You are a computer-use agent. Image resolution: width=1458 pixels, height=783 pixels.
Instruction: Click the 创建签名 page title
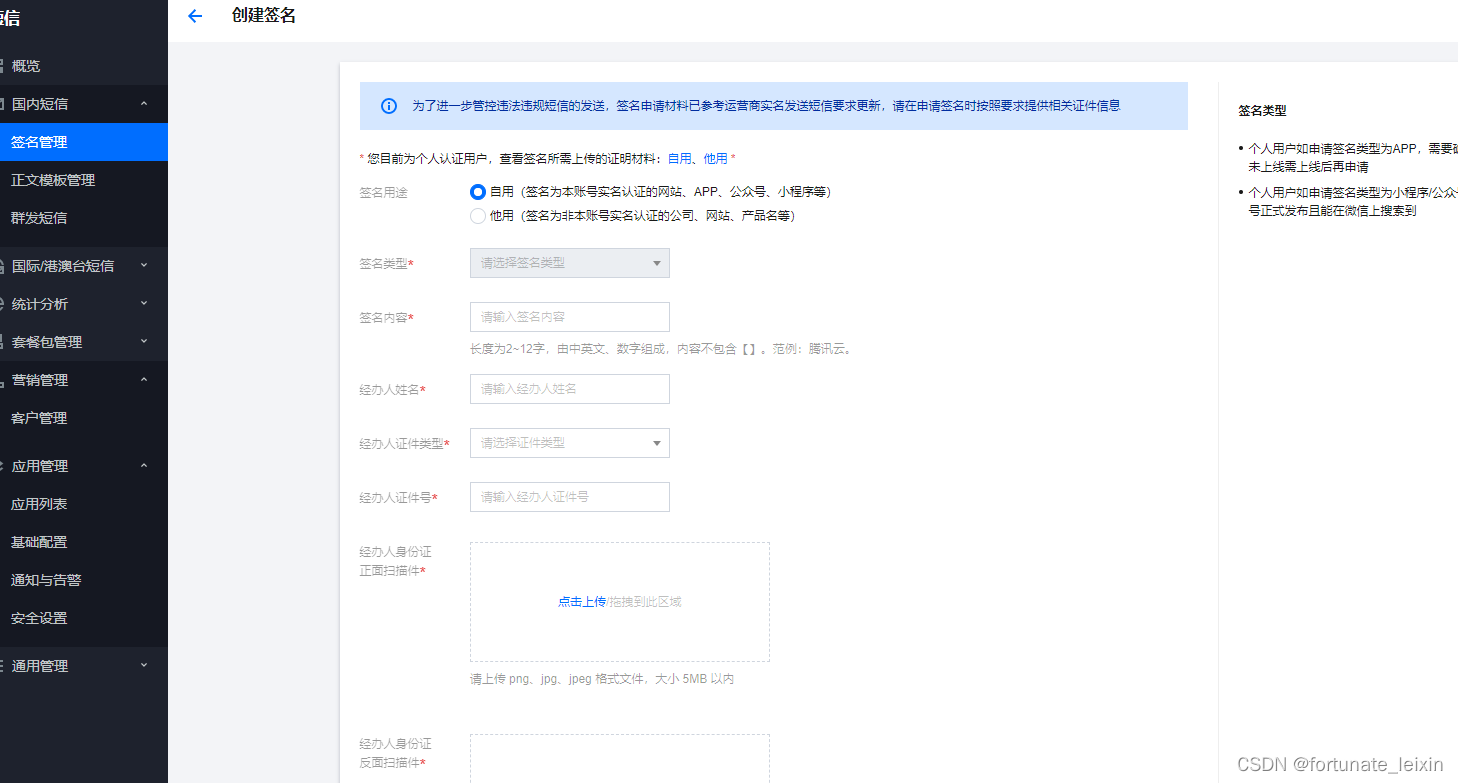[x=264, y=16]
